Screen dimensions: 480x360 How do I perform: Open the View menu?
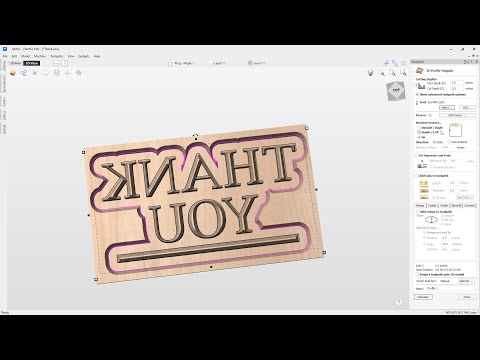71,56
